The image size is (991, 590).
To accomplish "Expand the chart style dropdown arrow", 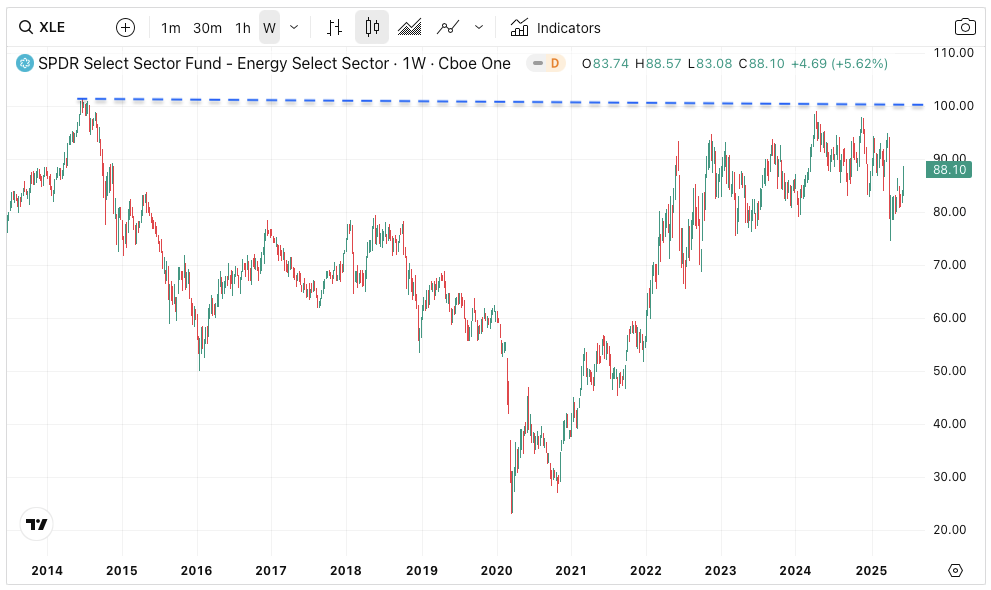I will (x=479, y=27).
